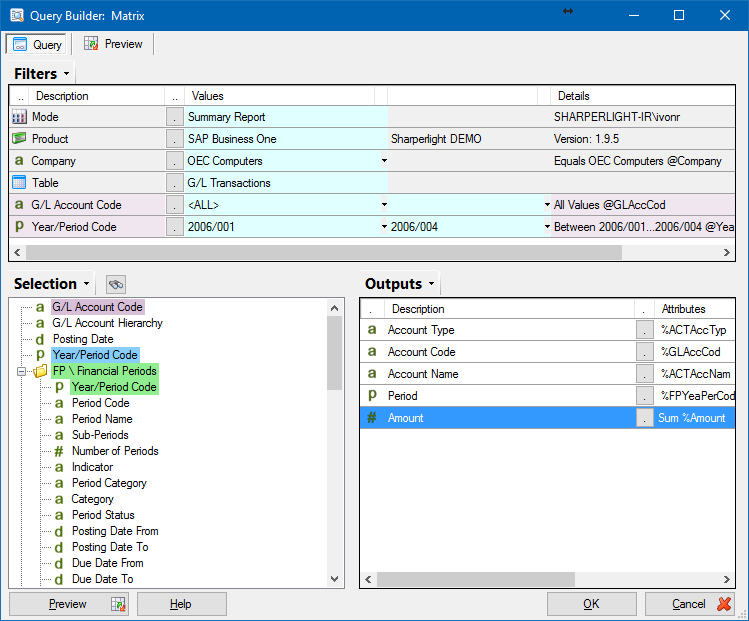Select the blue highlighted Year/Period Code item
749x621 pixels.
[x=95, y=355]
